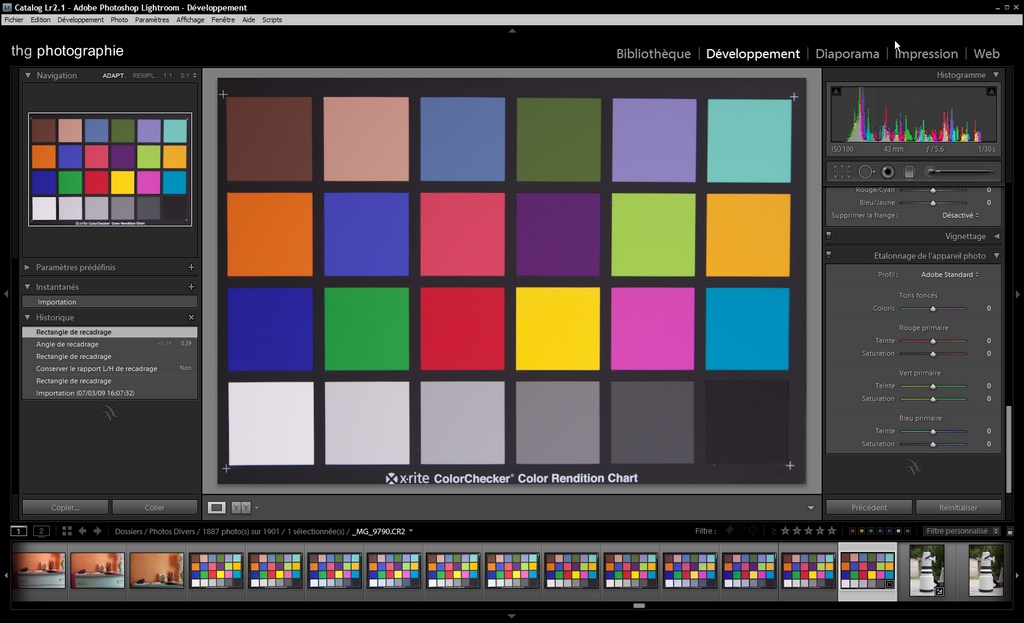1024x623 pixels.
Task: Open the Paramètres menu
Action: pyautogui.click(x=152, y=20)
